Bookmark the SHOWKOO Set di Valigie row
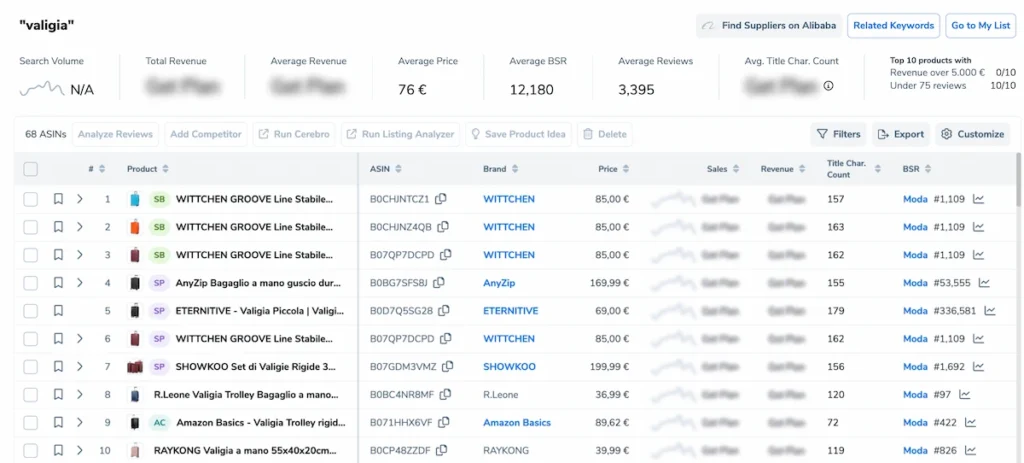This screenshot has height=463, width=1024. [58, 367]
